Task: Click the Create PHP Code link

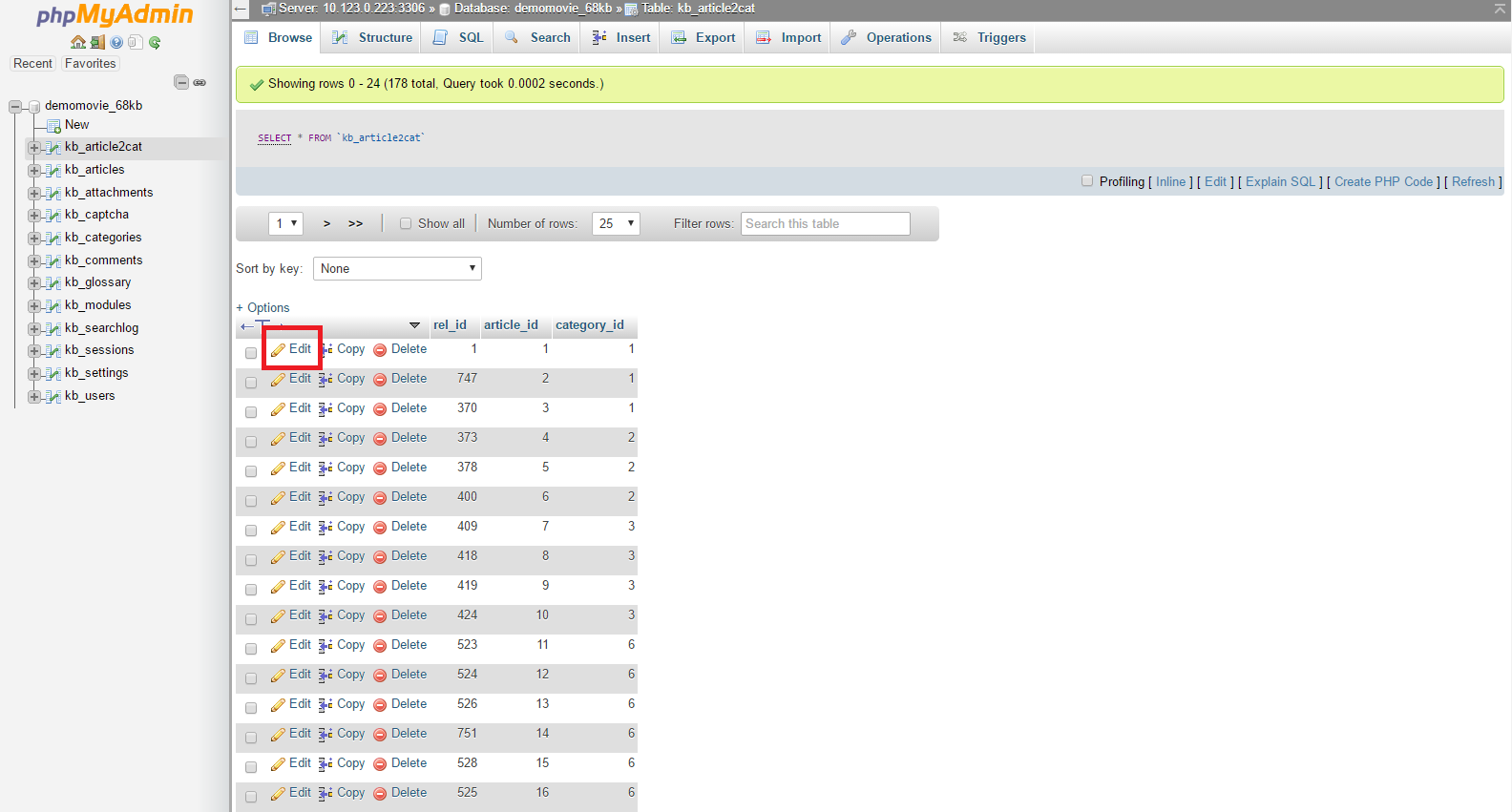Action: pos(1383,181)
